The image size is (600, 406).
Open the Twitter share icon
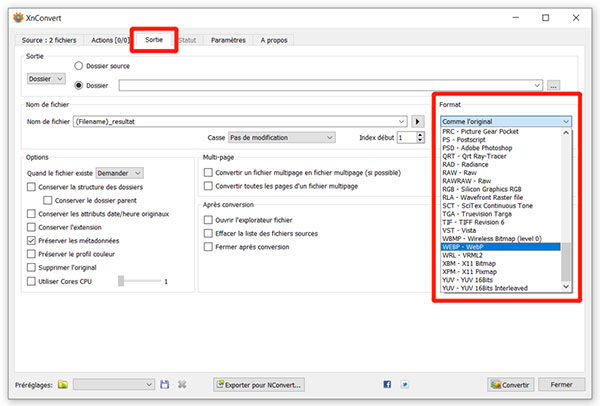coord(405,384)
